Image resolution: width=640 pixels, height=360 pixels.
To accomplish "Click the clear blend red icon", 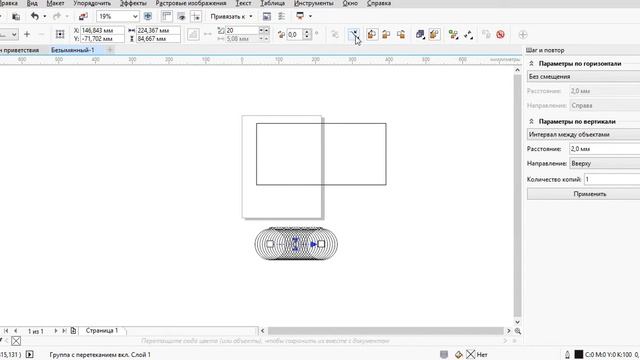I will click(500, 35).
